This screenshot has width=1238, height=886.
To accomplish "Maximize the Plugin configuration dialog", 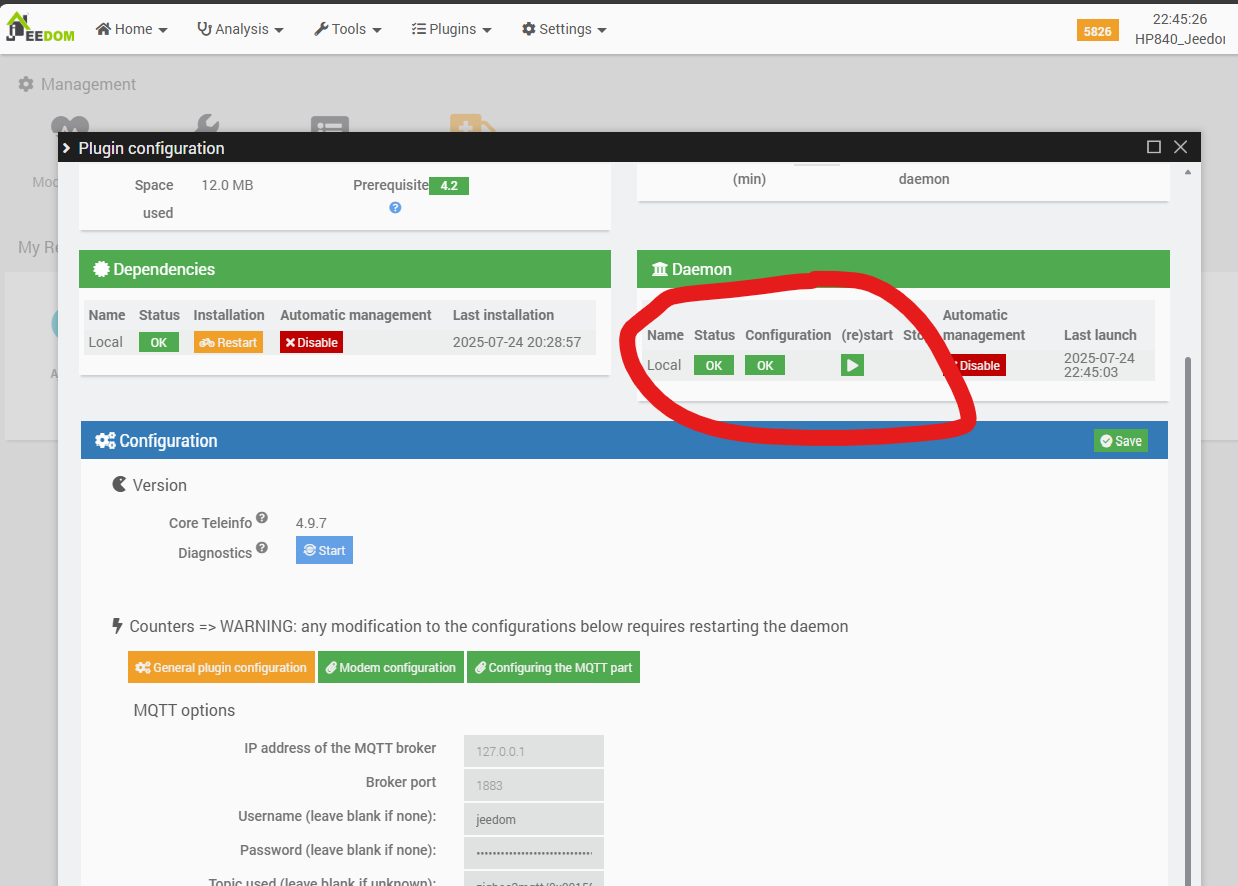I will click(x=1153, y=147).
